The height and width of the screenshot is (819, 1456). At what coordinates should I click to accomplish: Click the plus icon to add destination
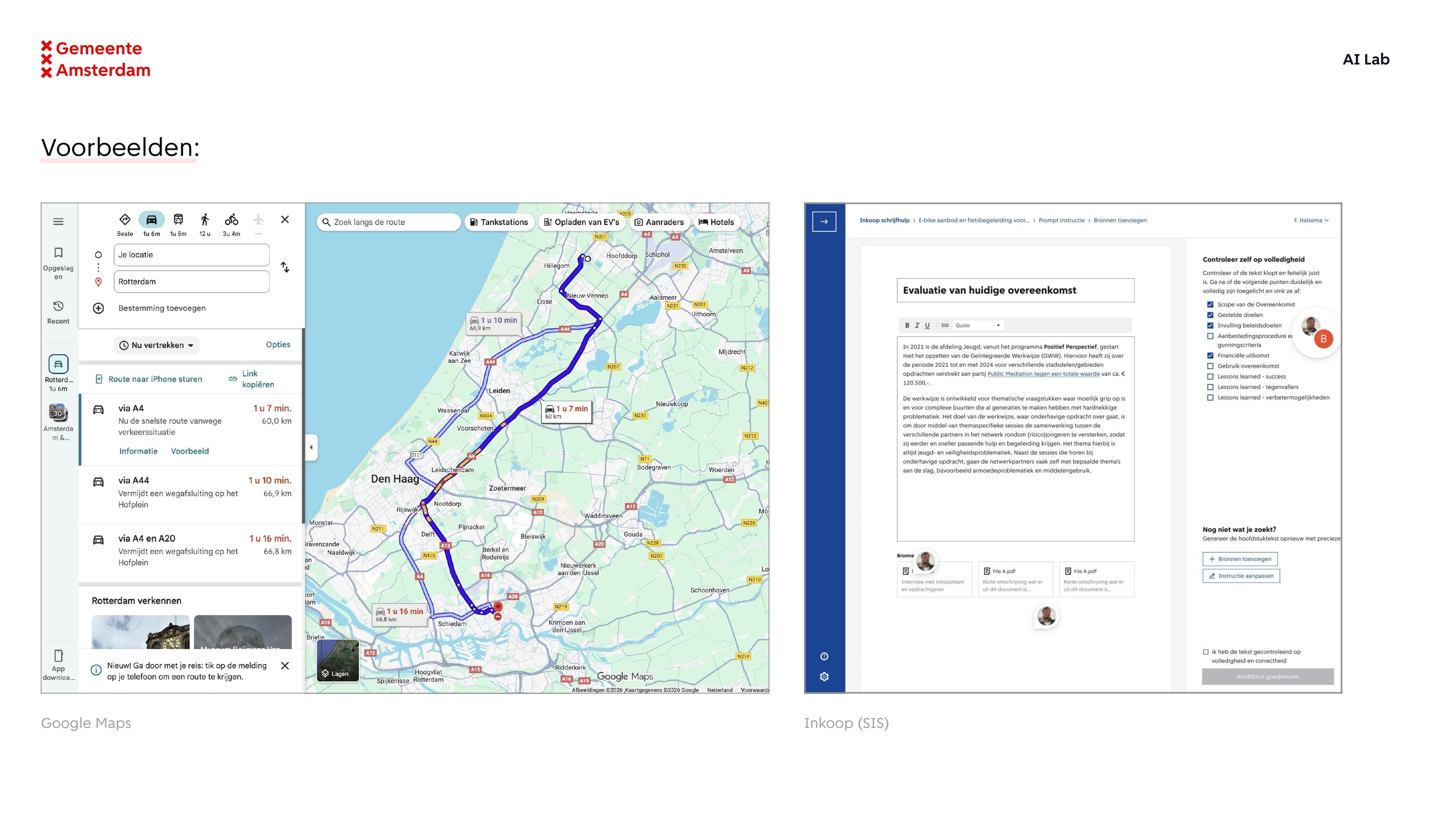pos(98,308)
